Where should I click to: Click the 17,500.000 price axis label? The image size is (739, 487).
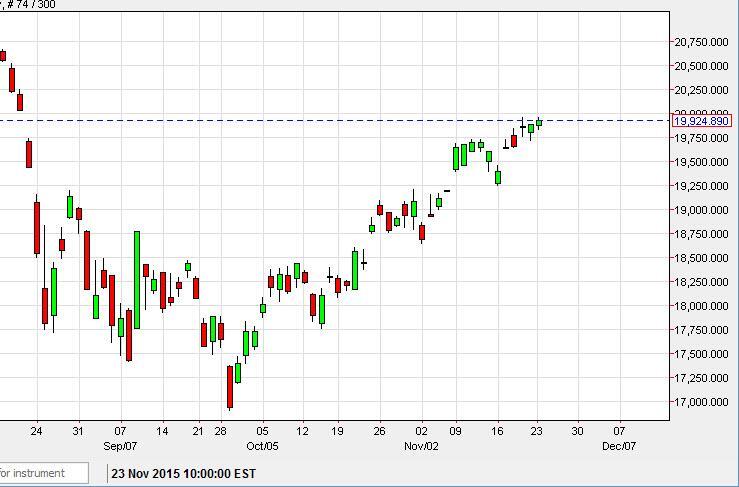[700, 354]
